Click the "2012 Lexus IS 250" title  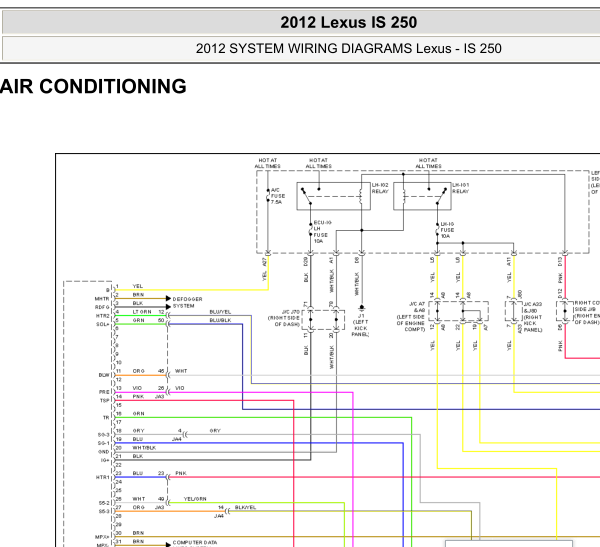tap(348, 22)
